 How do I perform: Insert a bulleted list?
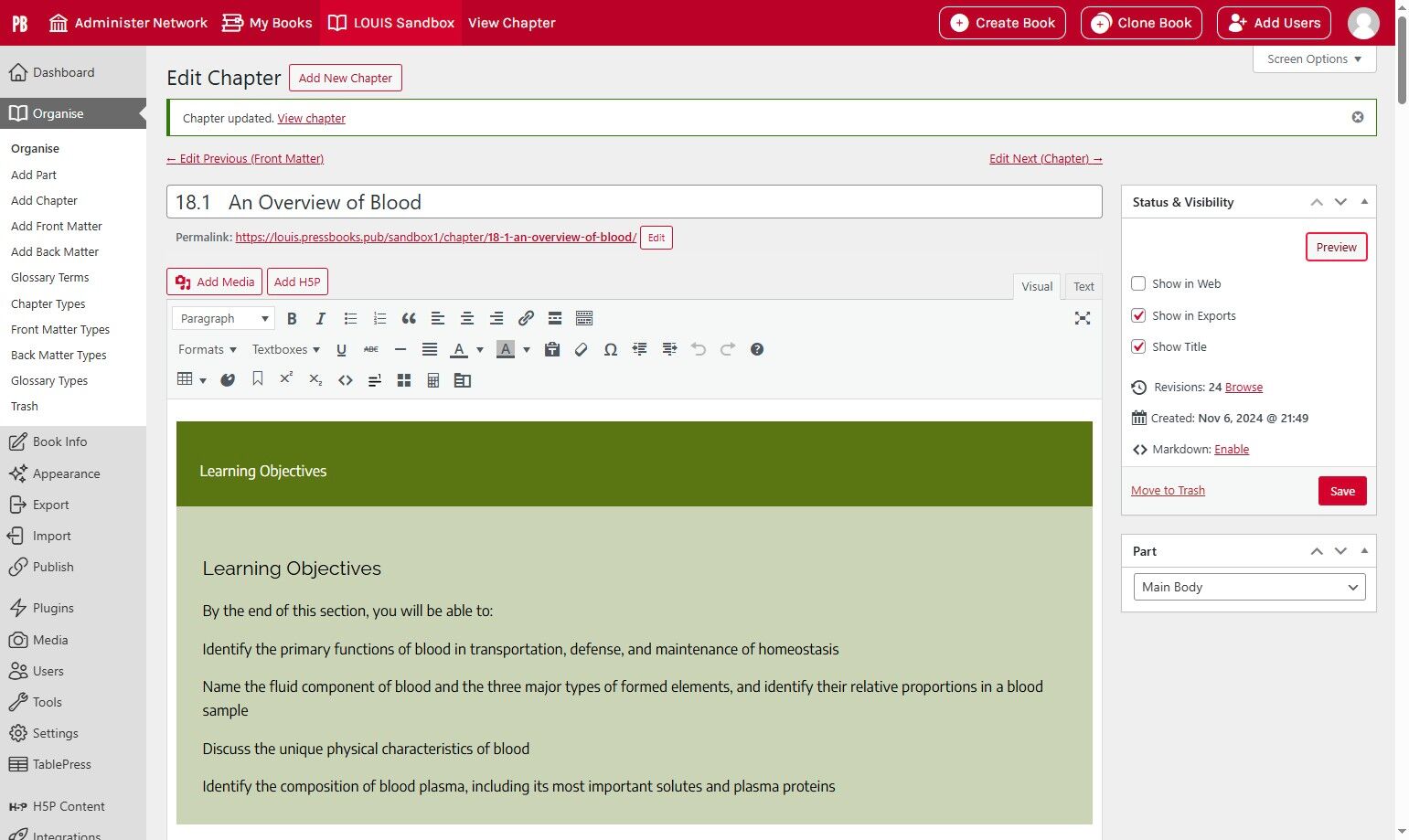[350, 318]
